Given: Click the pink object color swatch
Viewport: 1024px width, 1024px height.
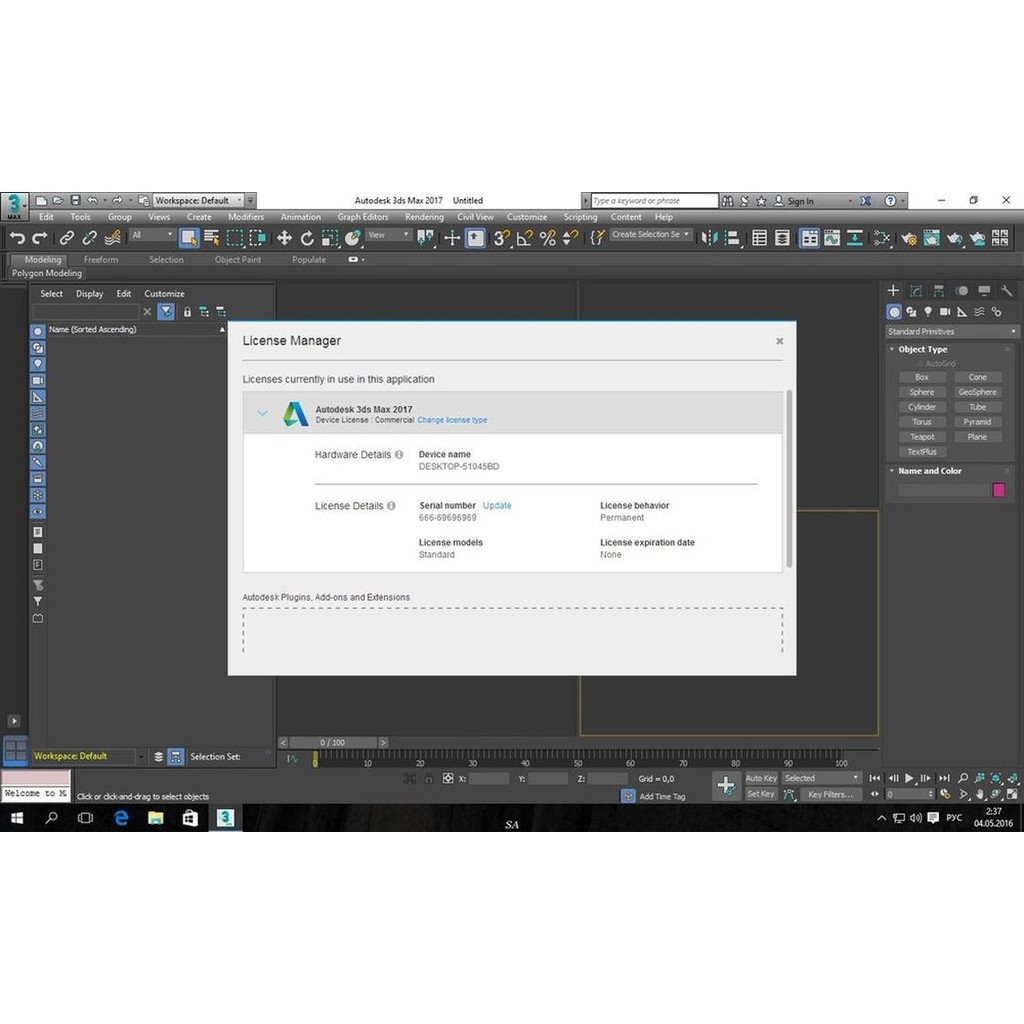Looking at the screenshot, I should 998,490.
